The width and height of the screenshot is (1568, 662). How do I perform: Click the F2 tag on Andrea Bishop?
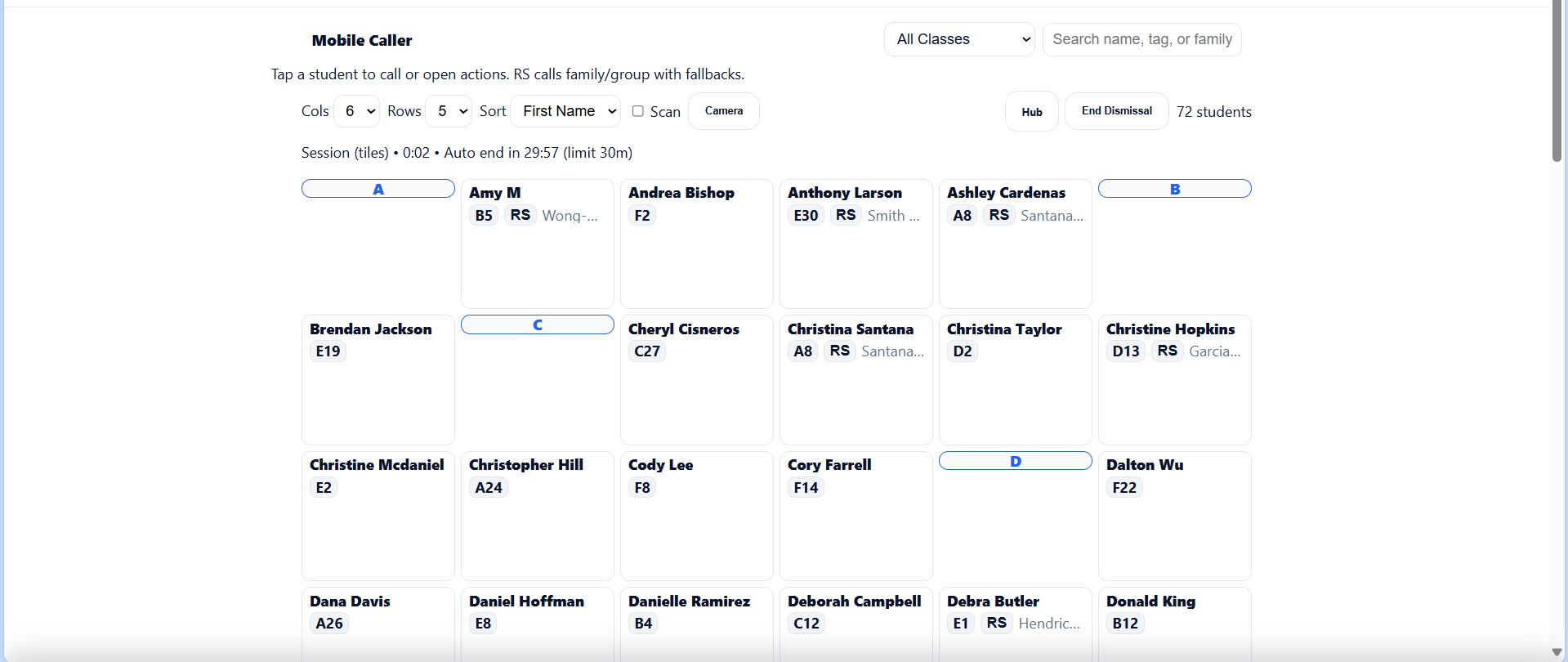pos(642,216)
